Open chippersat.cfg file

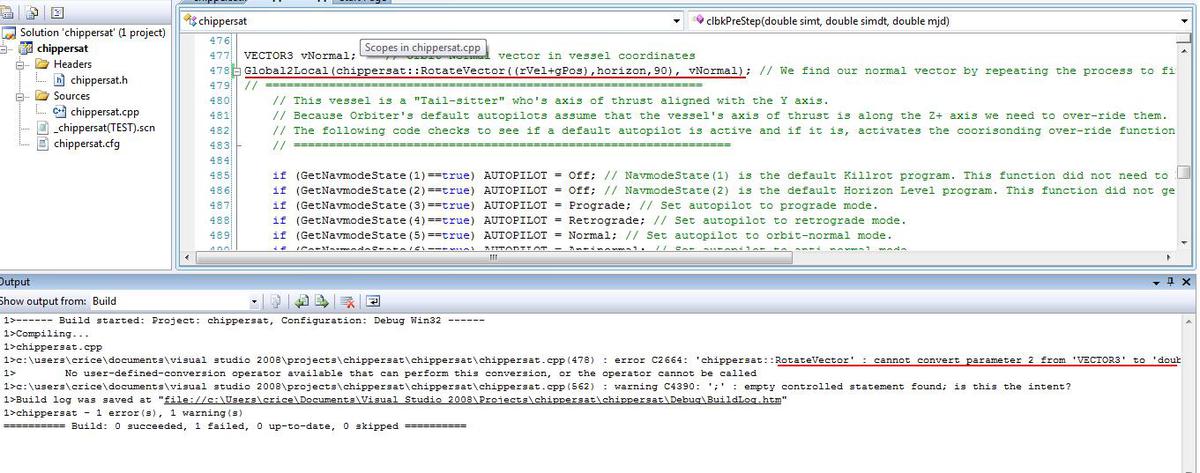point(78,144)
